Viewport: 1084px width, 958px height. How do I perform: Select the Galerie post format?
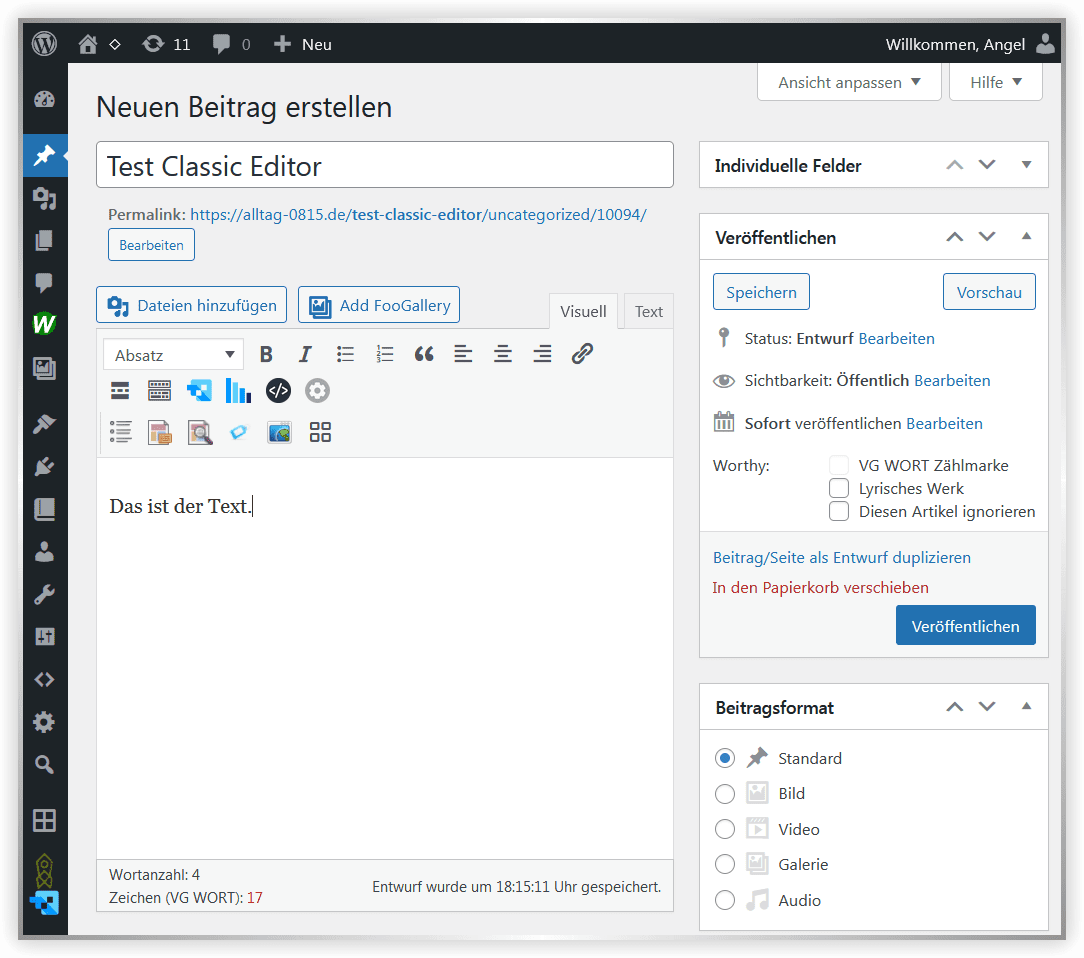click(x=725, y=865)
